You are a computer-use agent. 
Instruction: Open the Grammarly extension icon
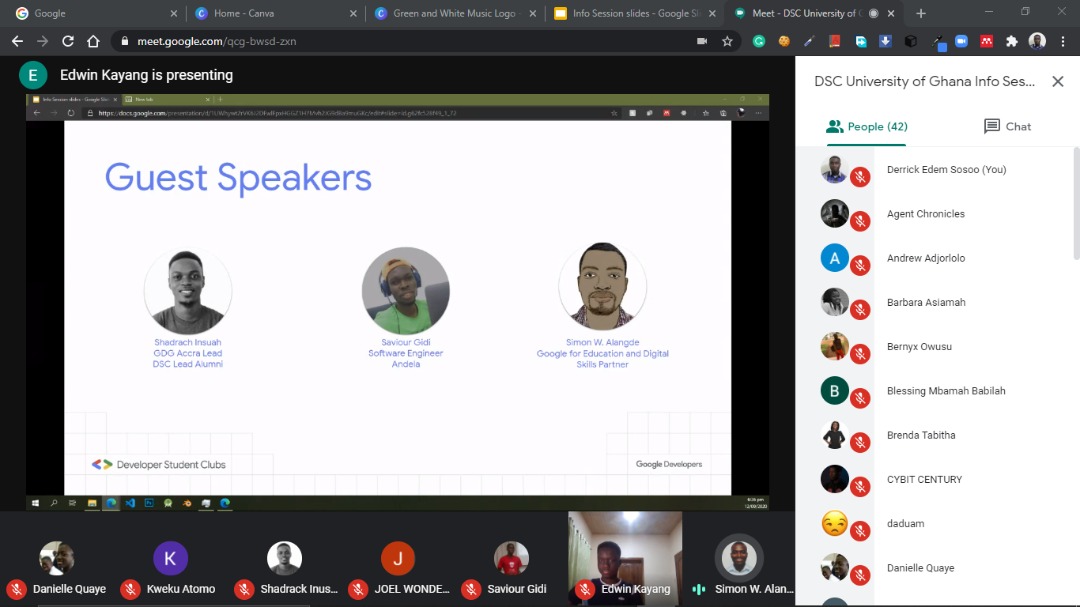coord(759,41)
